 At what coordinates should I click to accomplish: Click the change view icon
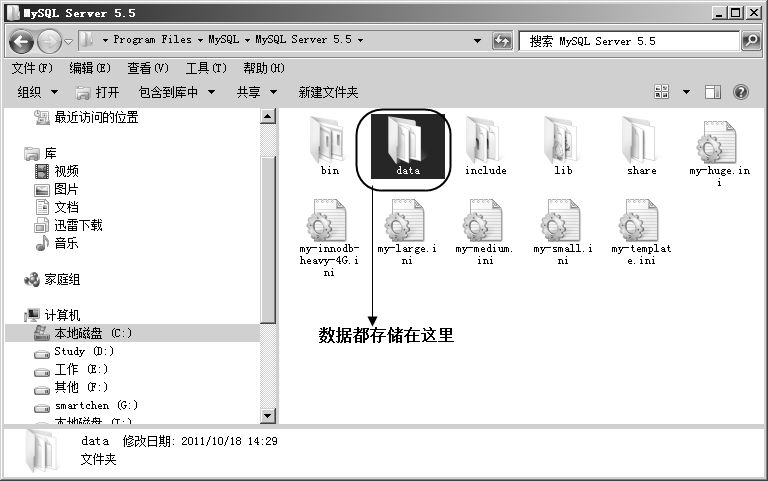662,92
